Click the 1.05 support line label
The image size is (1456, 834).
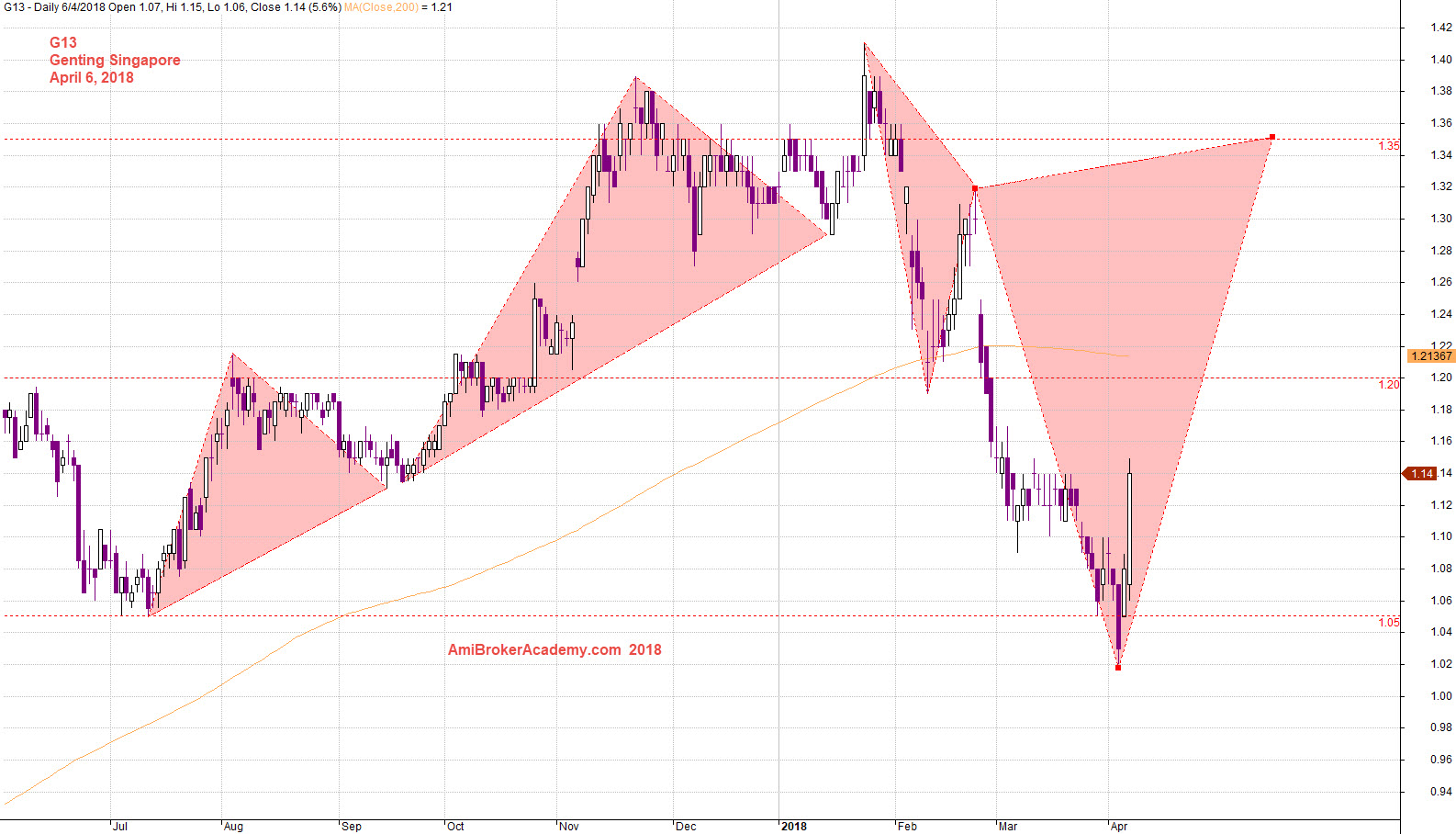click(x=1389, y=623)
